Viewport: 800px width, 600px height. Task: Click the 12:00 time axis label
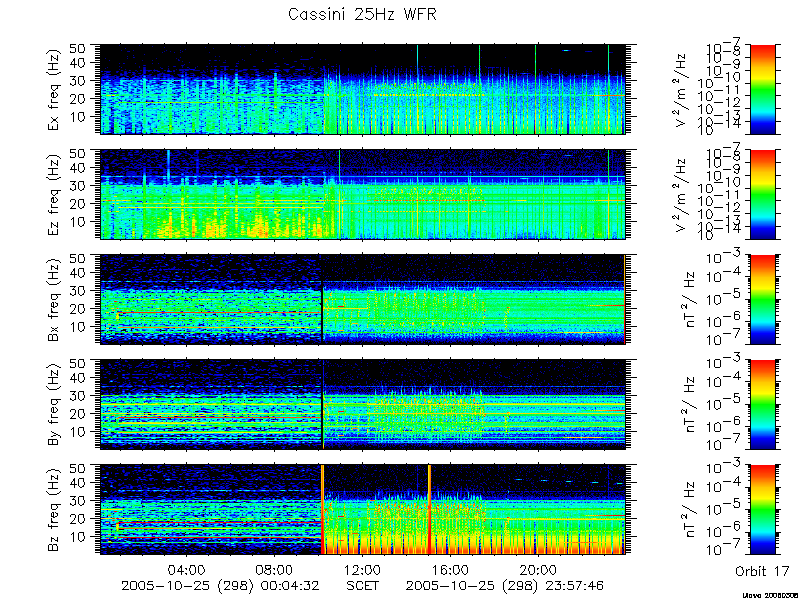coord(363,569)
